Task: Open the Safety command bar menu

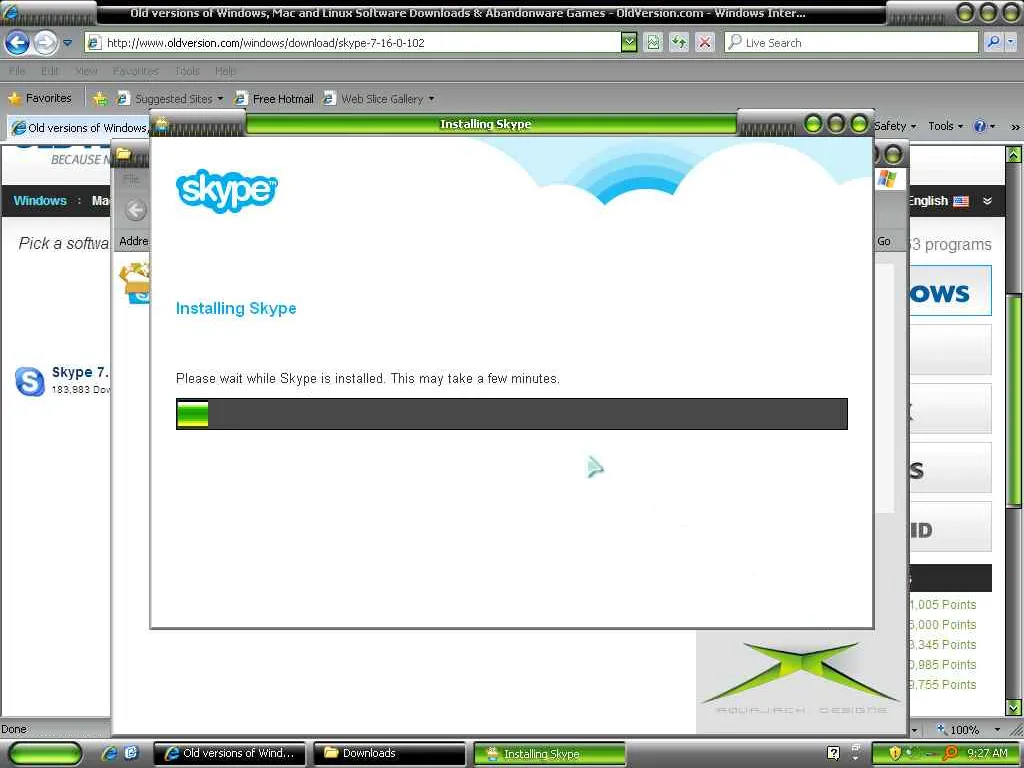Action: click(895, 126)
